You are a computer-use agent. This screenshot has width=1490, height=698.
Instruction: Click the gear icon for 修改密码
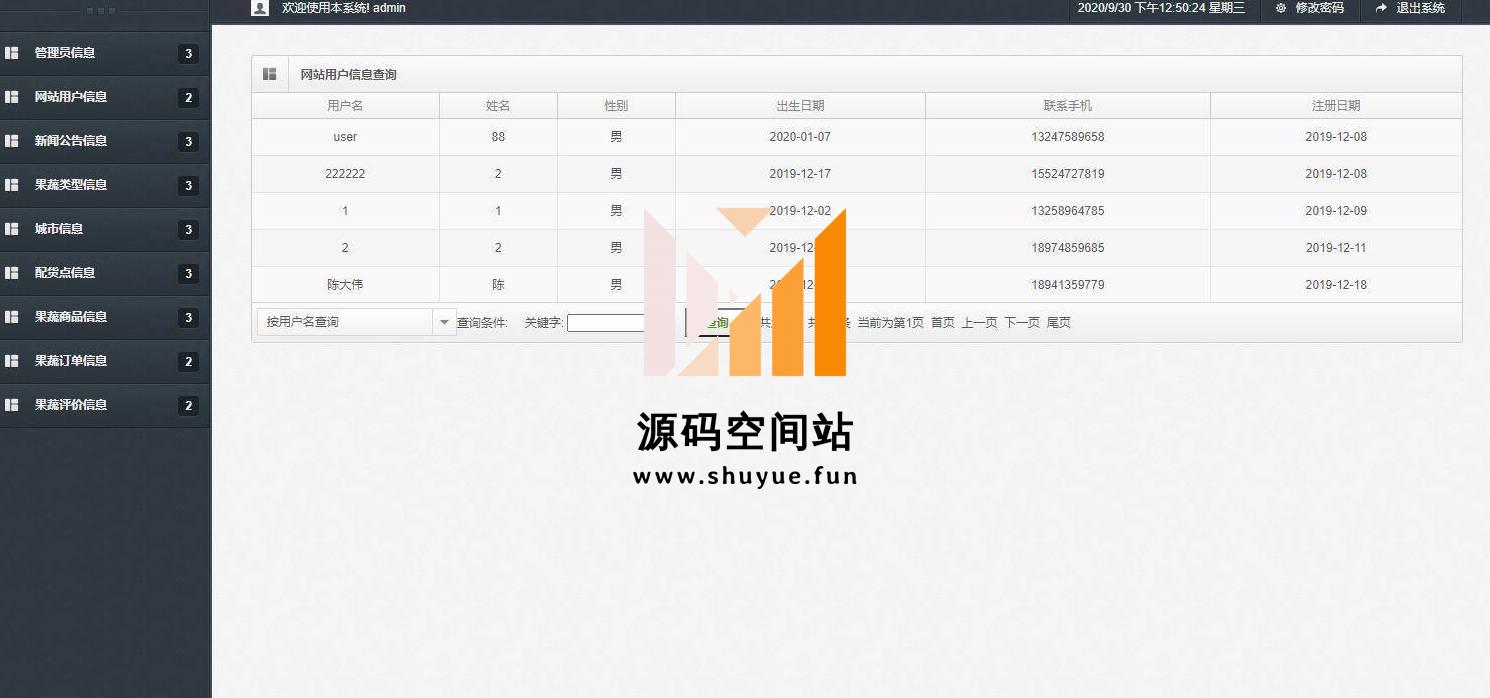(x=1280, y=8)
